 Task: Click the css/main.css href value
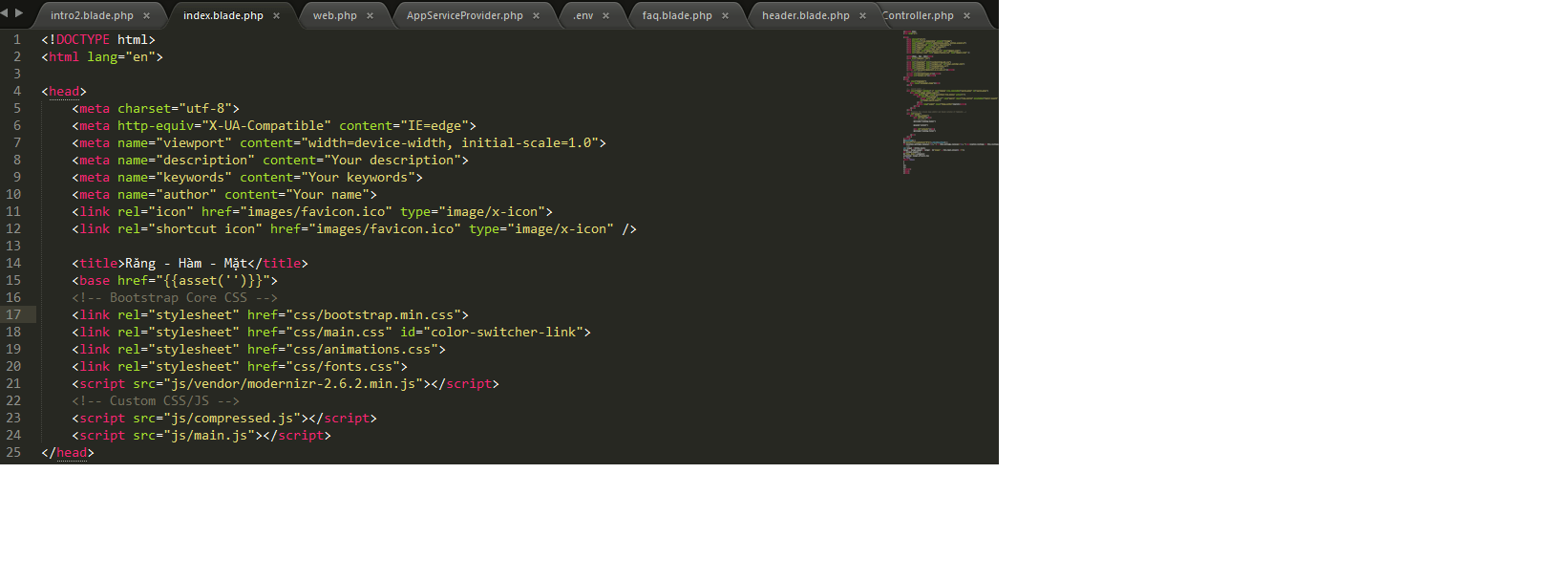point(339,332)
